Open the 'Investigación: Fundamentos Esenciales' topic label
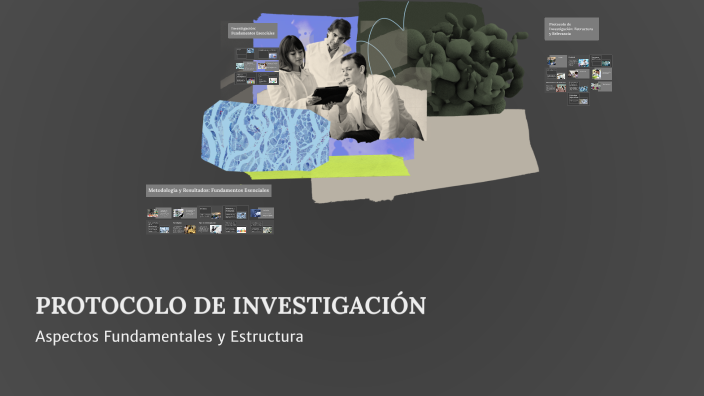The width and height of the screenshot is (704, 396). click(x=253, y=31)
